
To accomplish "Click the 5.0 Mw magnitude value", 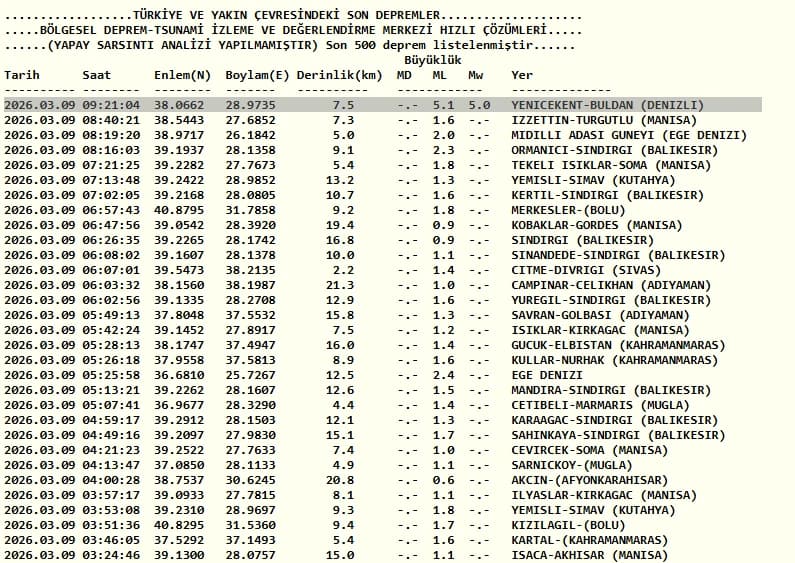I will coord(479,105).
